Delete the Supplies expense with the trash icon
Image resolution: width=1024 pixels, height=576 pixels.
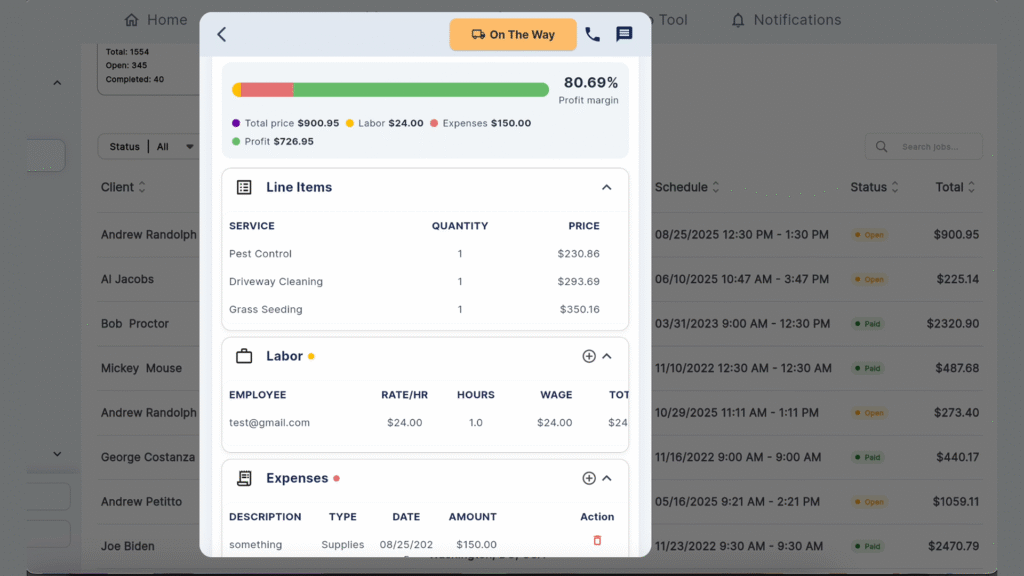[x=597, y=539]
